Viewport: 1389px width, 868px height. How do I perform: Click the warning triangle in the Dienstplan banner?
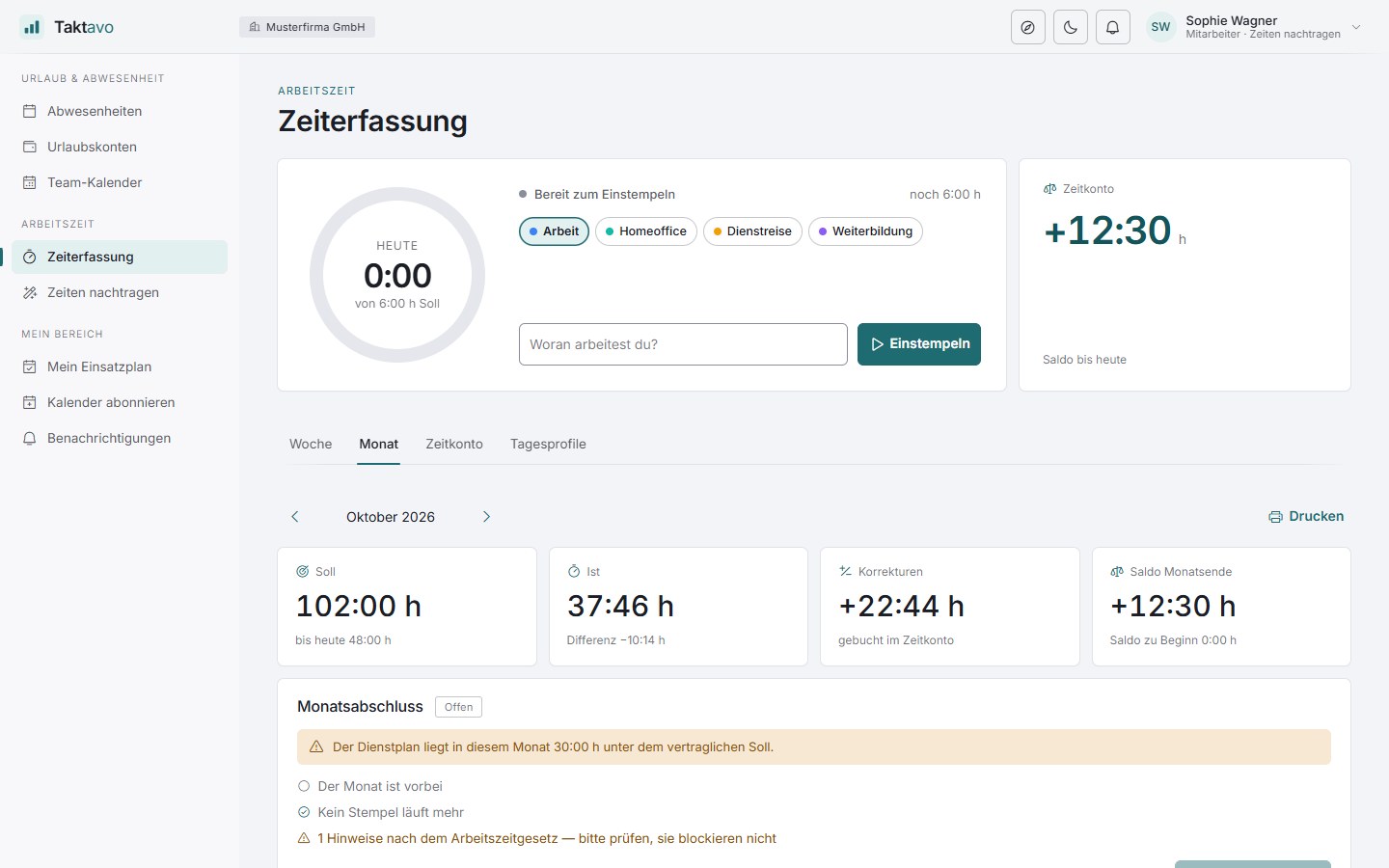(x=316, y=746)
